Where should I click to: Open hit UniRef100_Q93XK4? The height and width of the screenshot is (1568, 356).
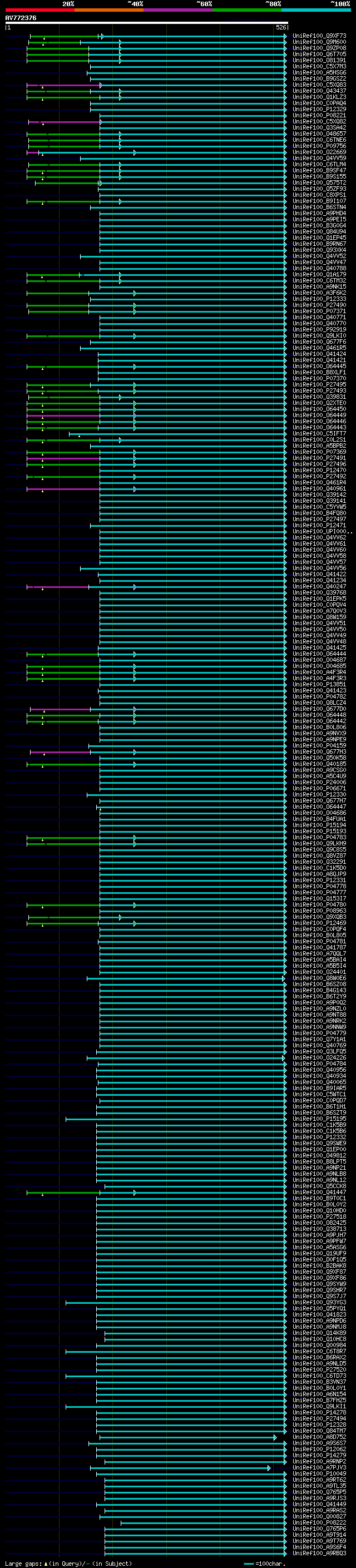319,250
